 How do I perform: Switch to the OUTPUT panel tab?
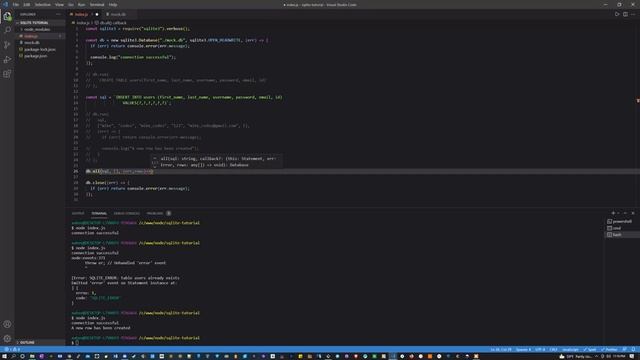(78, 213)
